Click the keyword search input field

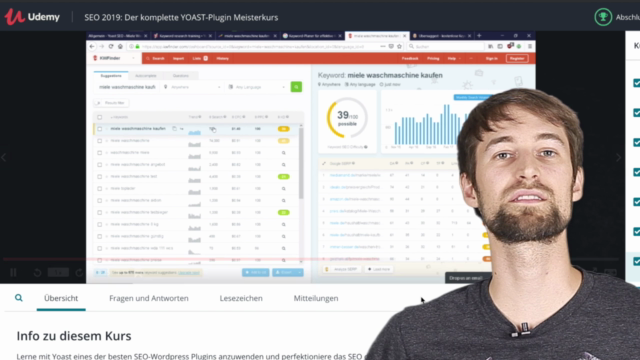pyautogui.click(x=127, y=87)
